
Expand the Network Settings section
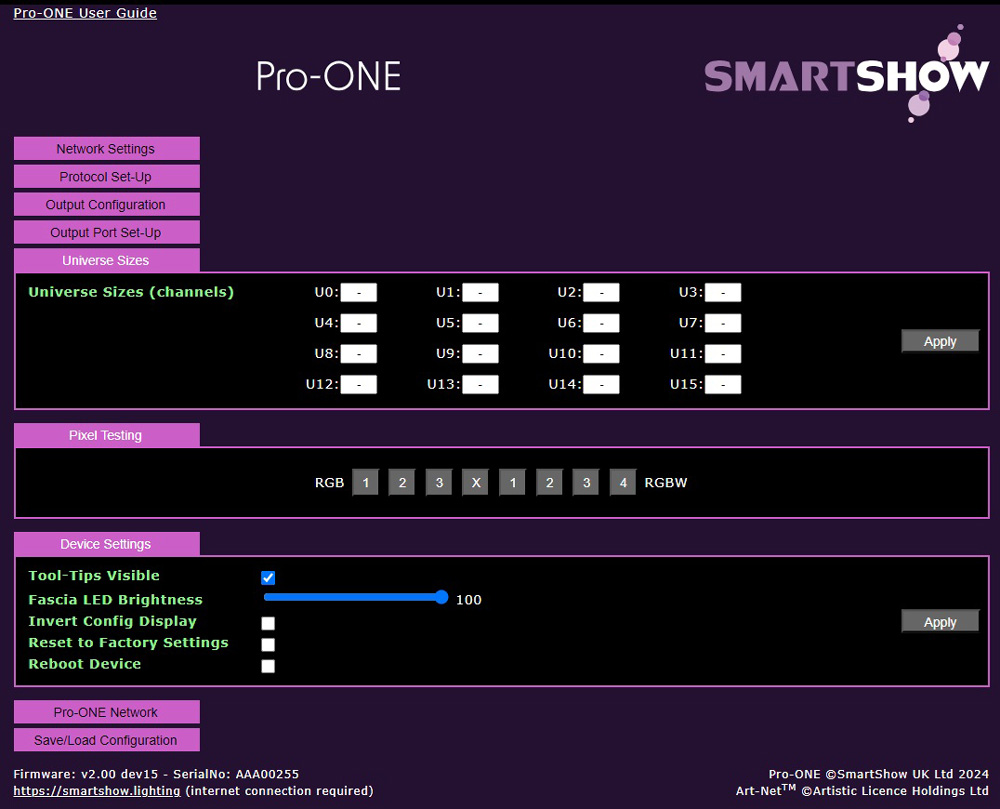coord(106,149)
